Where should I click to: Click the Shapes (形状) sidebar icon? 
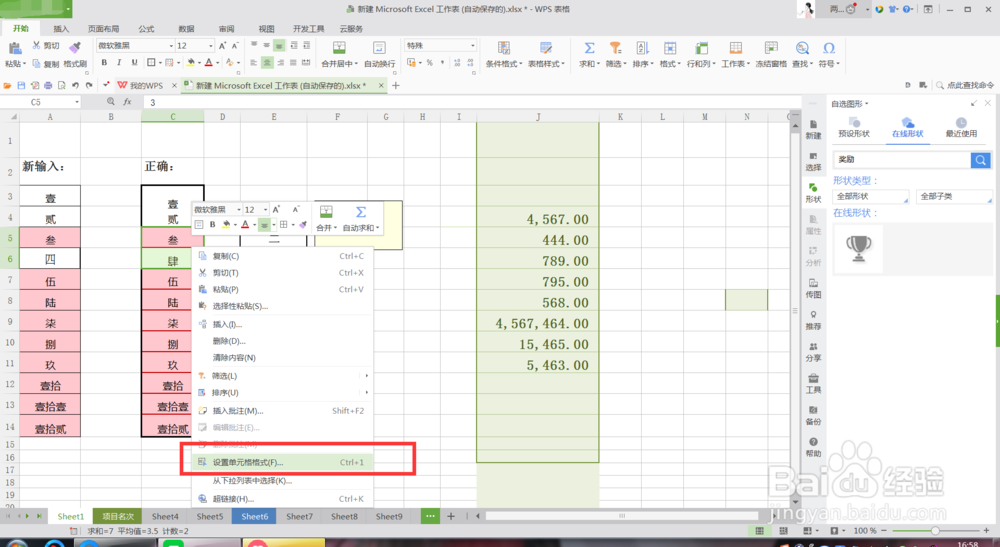(813, 193)
